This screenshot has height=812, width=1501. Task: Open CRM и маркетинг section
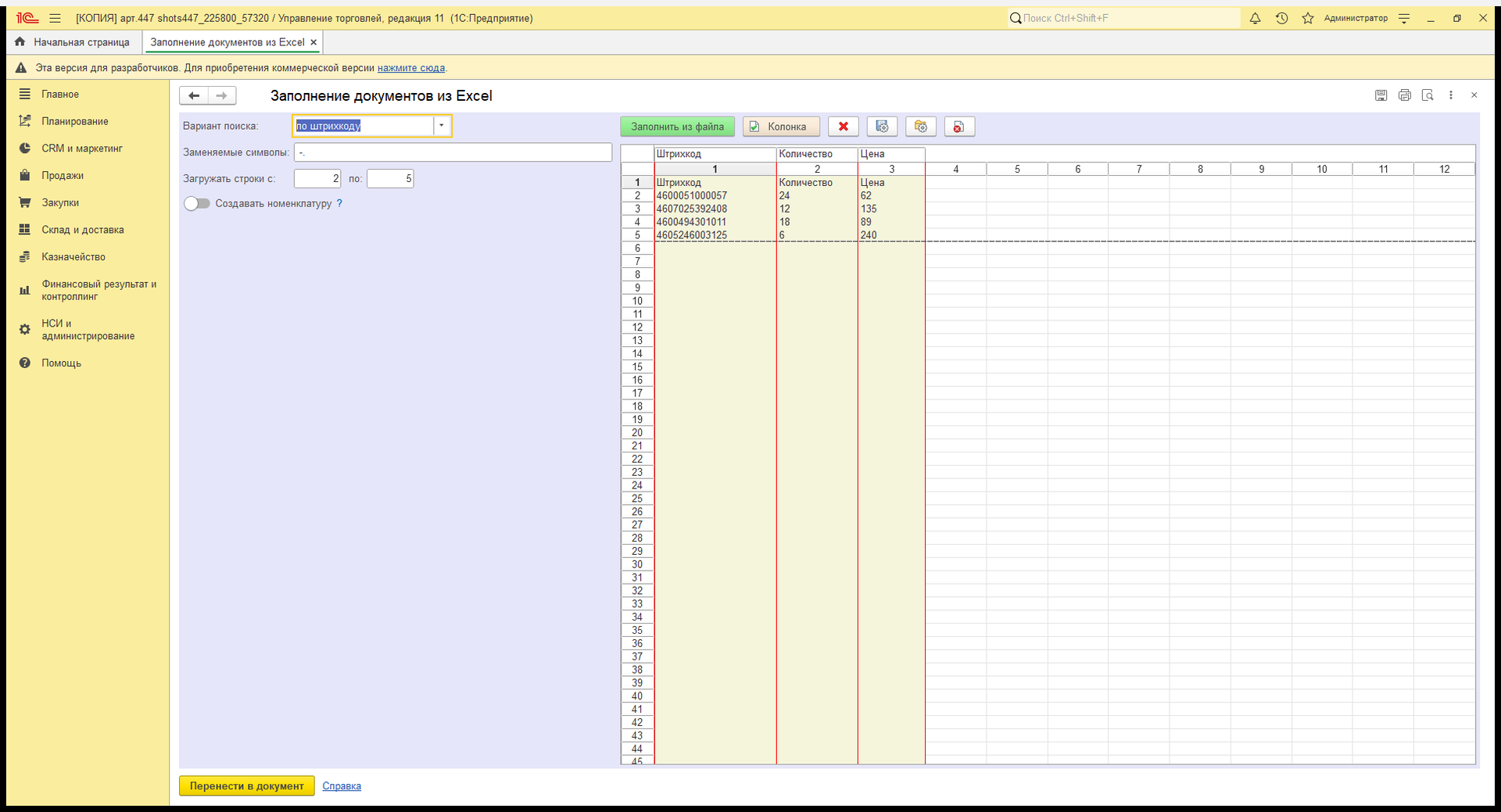[82, 148]
